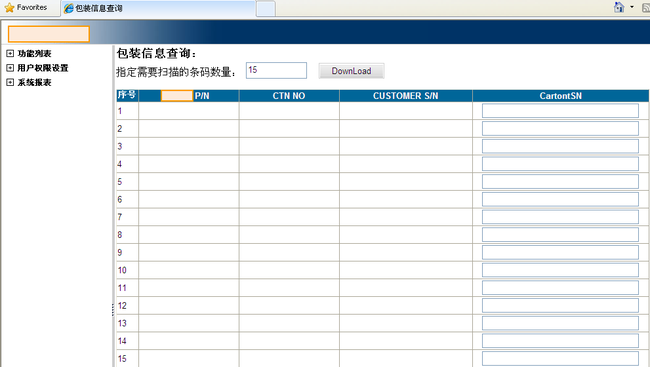Click the CartontSN input in row 3

tap(560, 146)
